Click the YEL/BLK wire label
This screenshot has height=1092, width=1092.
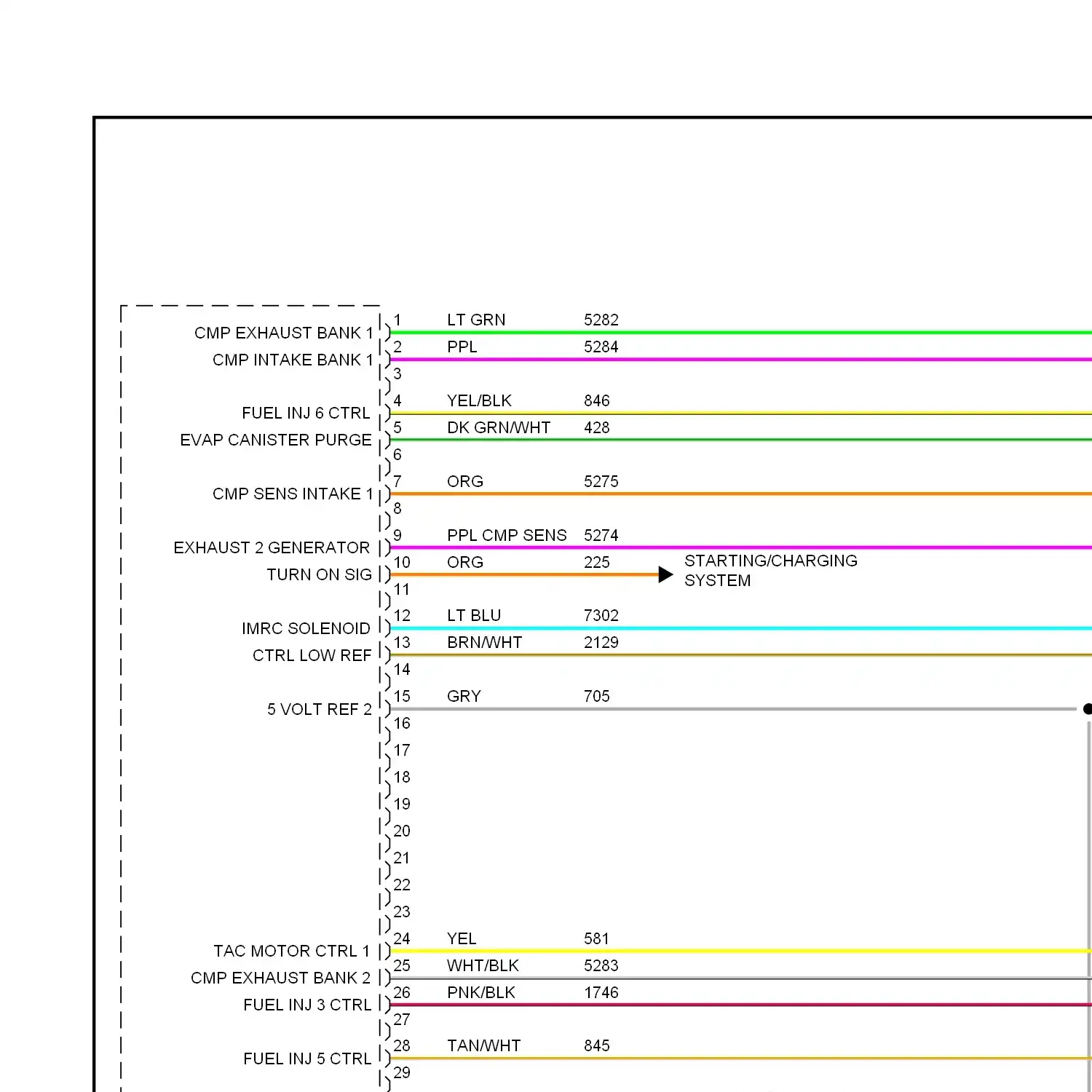point(479,400)
